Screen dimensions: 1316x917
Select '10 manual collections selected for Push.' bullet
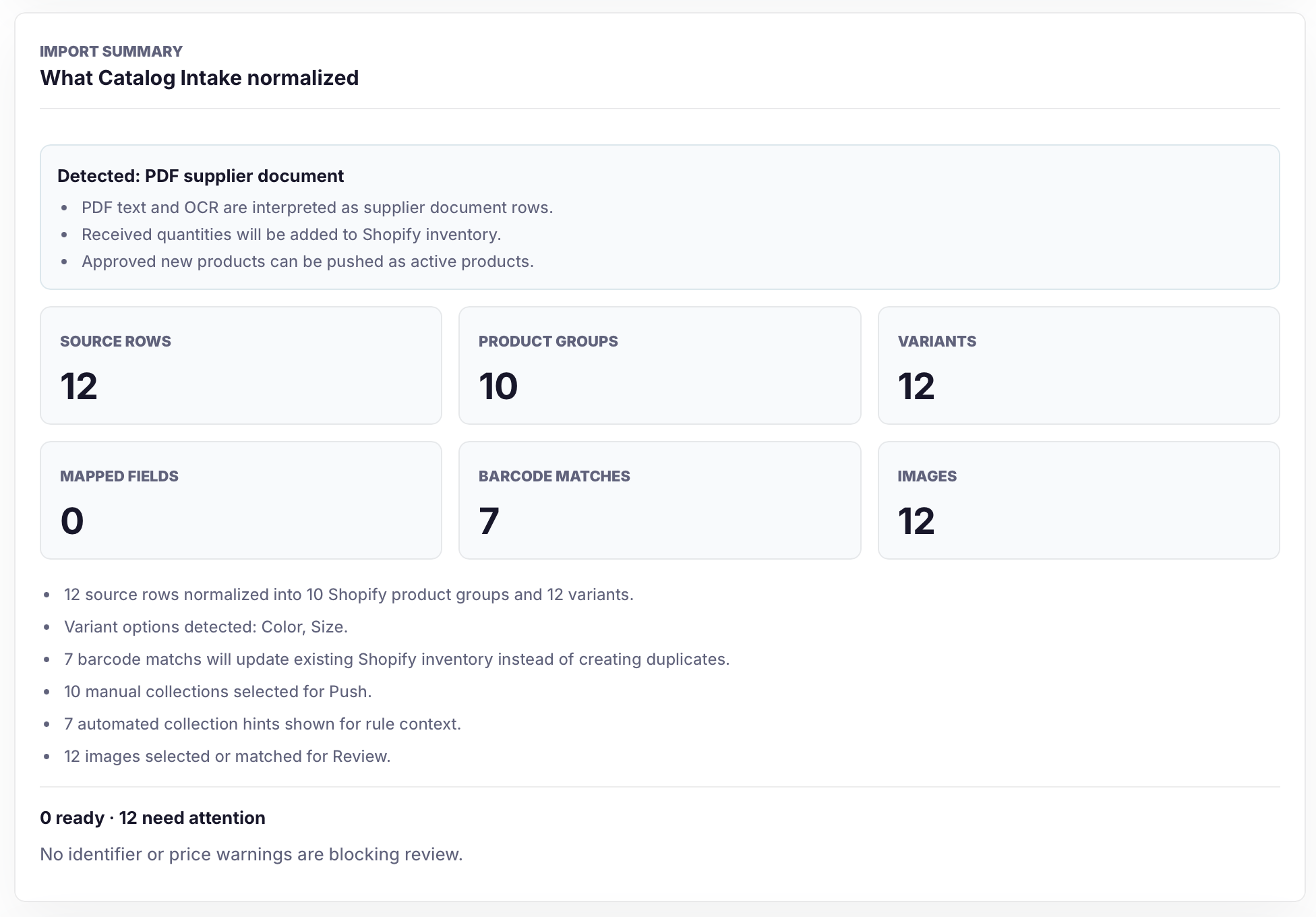coord(218,692)
